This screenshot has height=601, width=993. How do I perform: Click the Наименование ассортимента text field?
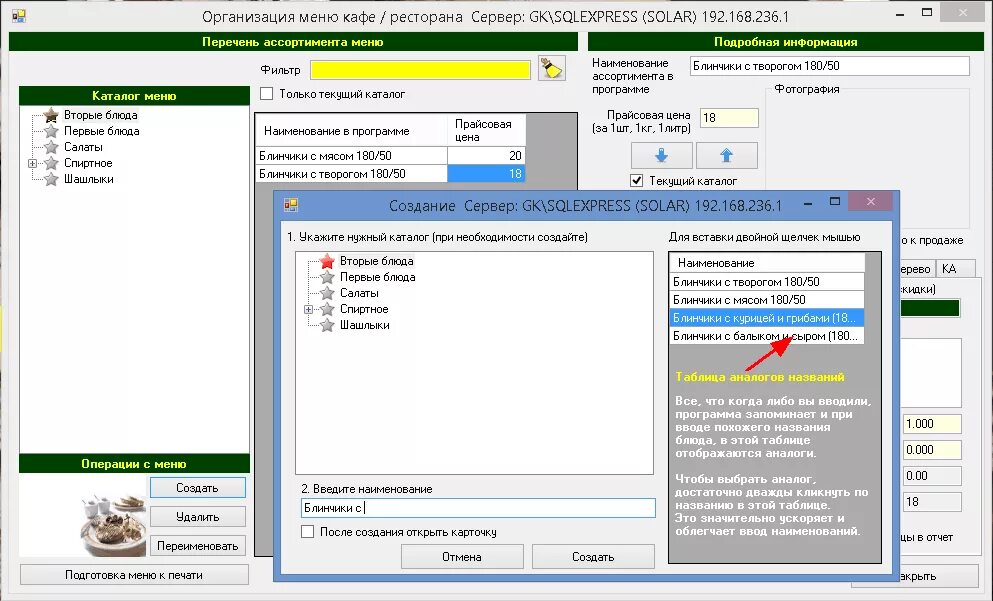tap(830, 66)
